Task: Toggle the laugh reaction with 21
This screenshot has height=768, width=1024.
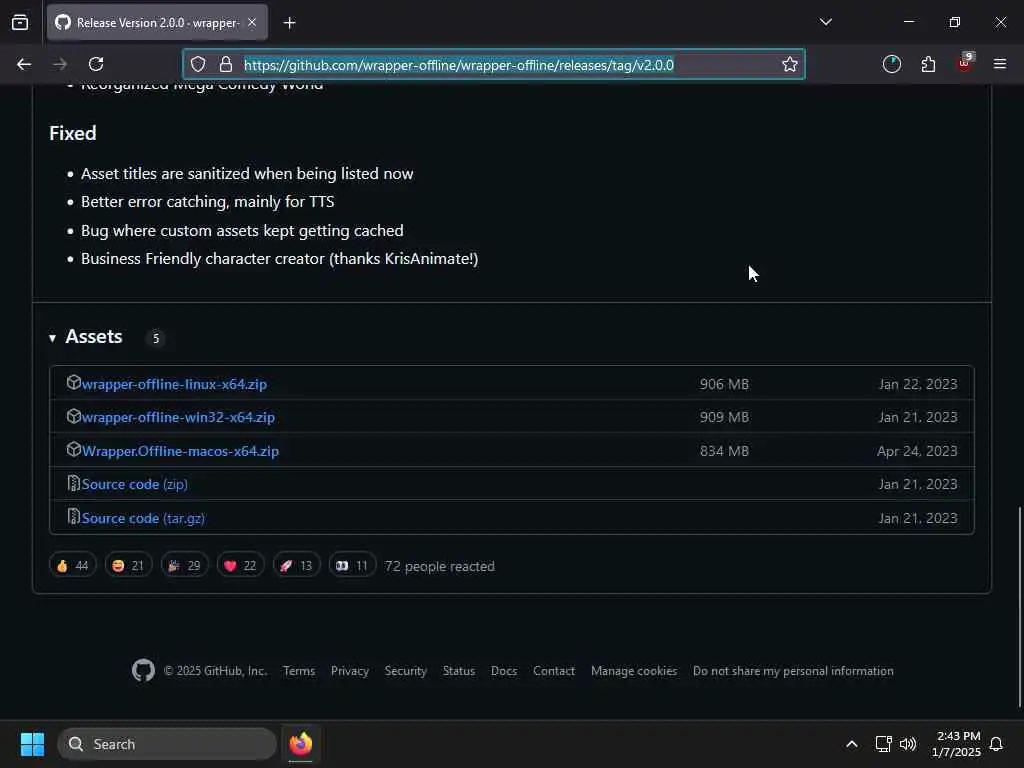Action: [x=128, y=566]
